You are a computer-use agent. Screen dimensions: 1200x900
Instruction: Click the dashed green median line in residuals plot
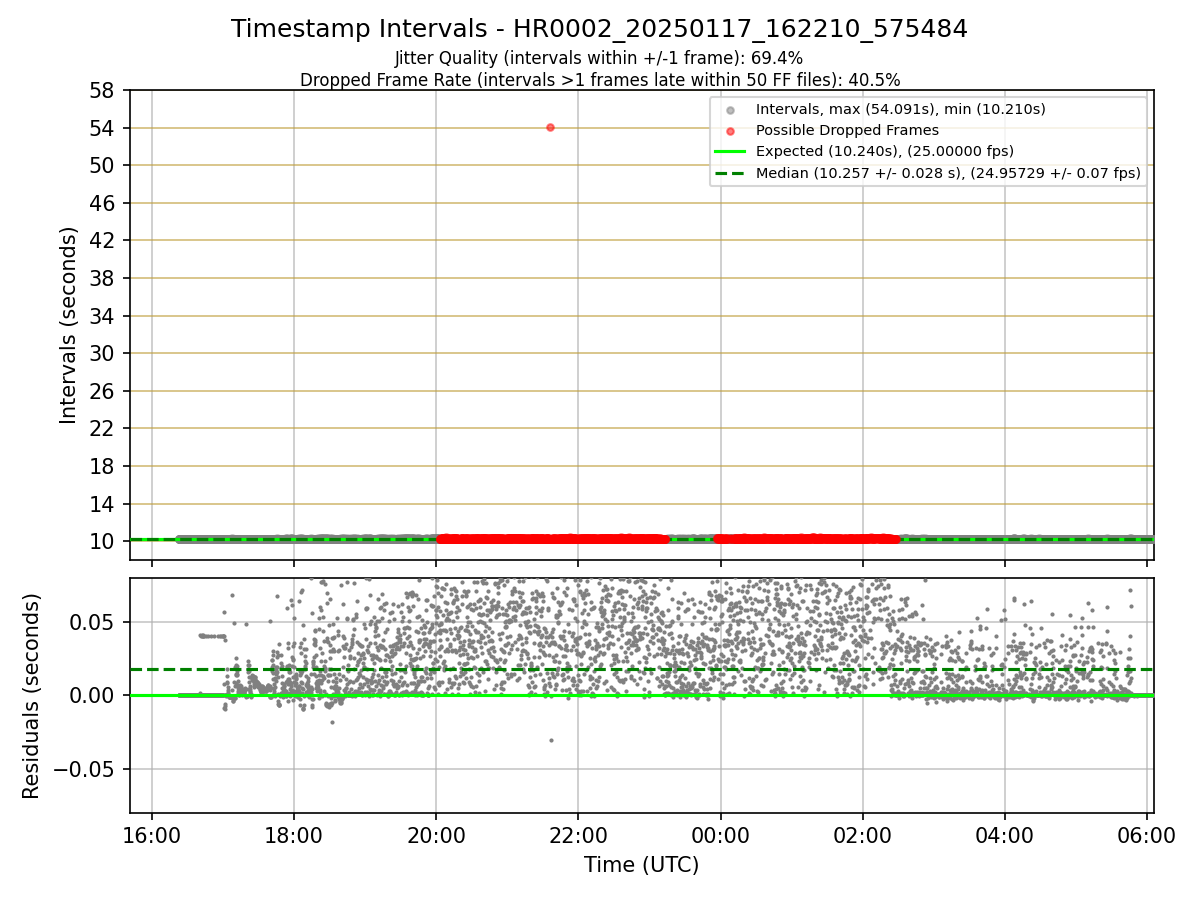pyautogui.click(x=641, y=669)
